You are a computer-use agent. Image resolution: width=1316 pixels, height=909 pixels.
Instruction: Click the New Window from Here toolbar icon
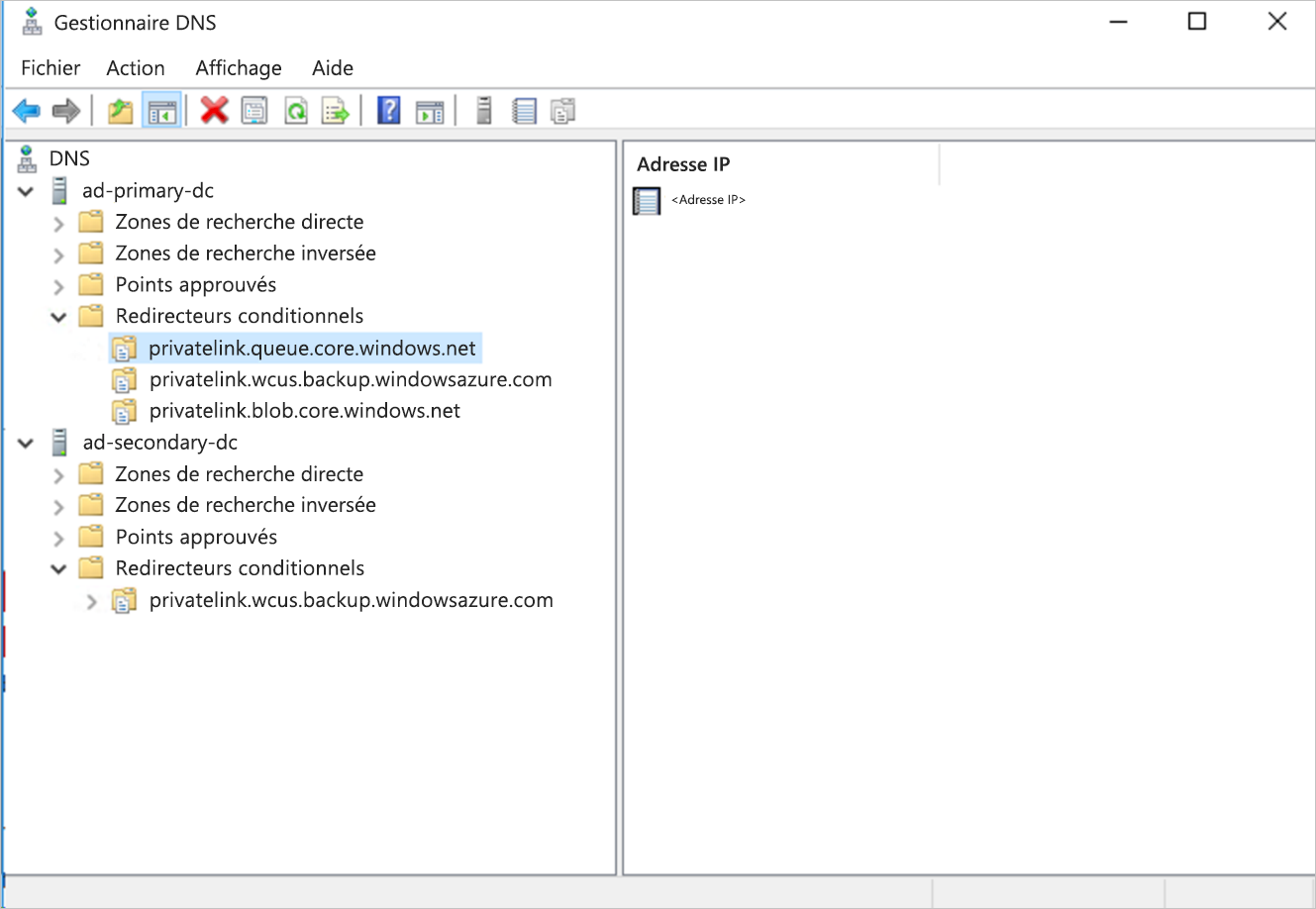point(429,110)
